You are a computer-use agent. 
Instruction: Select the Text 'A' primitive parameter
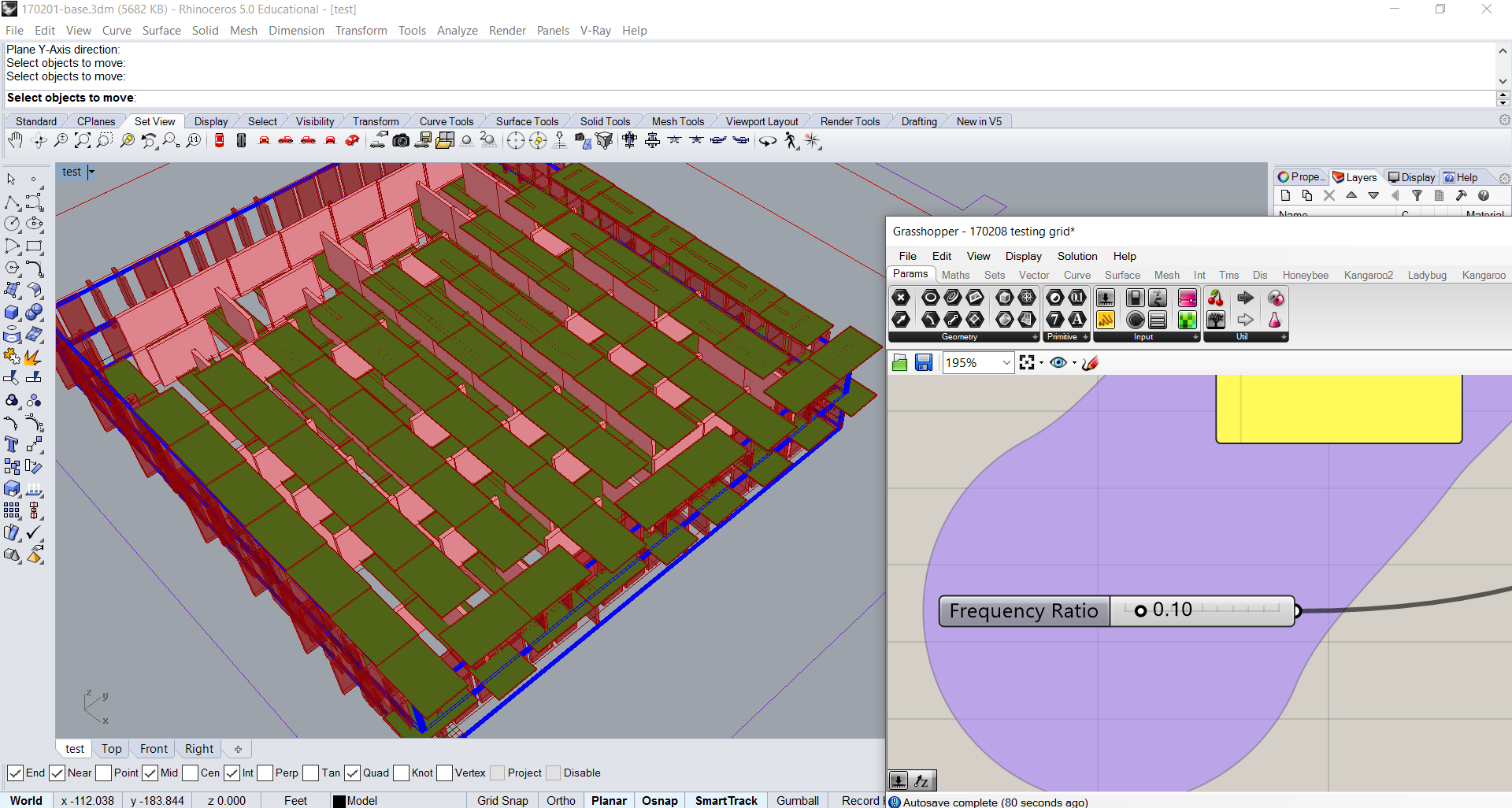coord(1077,320)
